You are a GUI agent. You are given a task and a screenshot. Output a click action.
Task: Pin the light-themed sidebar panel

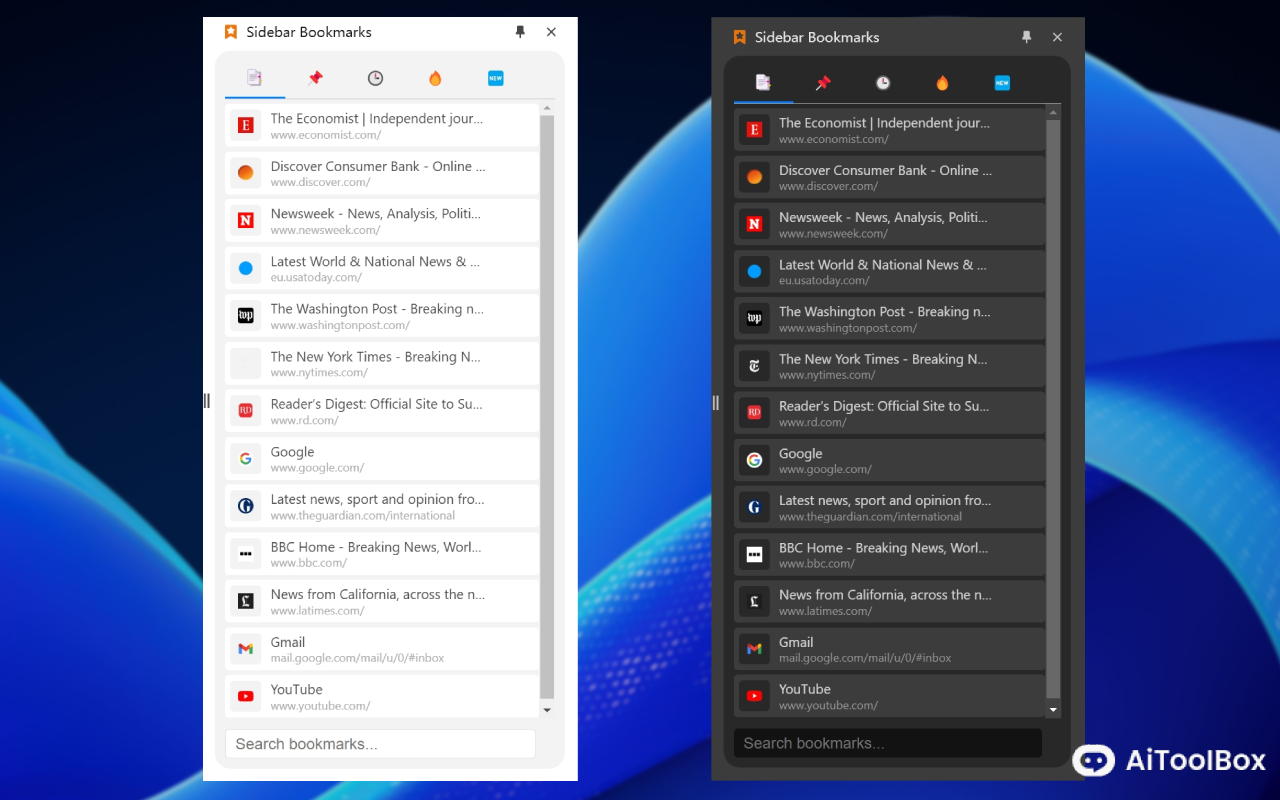[x=520, y=32]
